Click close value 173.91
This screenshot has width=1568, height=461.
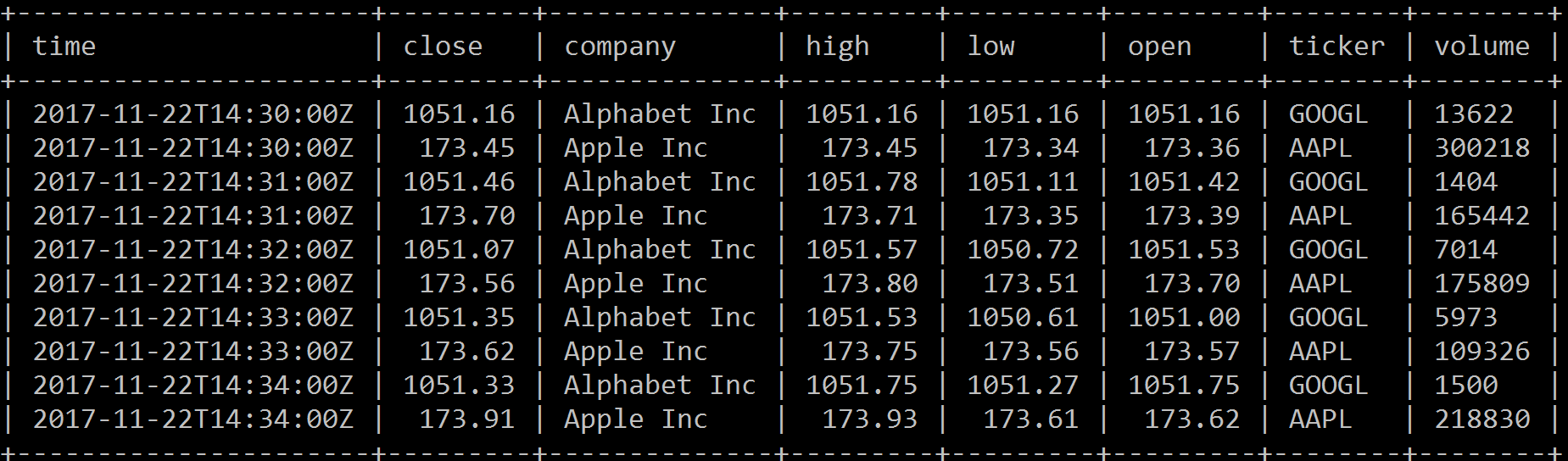pos(466,419)
